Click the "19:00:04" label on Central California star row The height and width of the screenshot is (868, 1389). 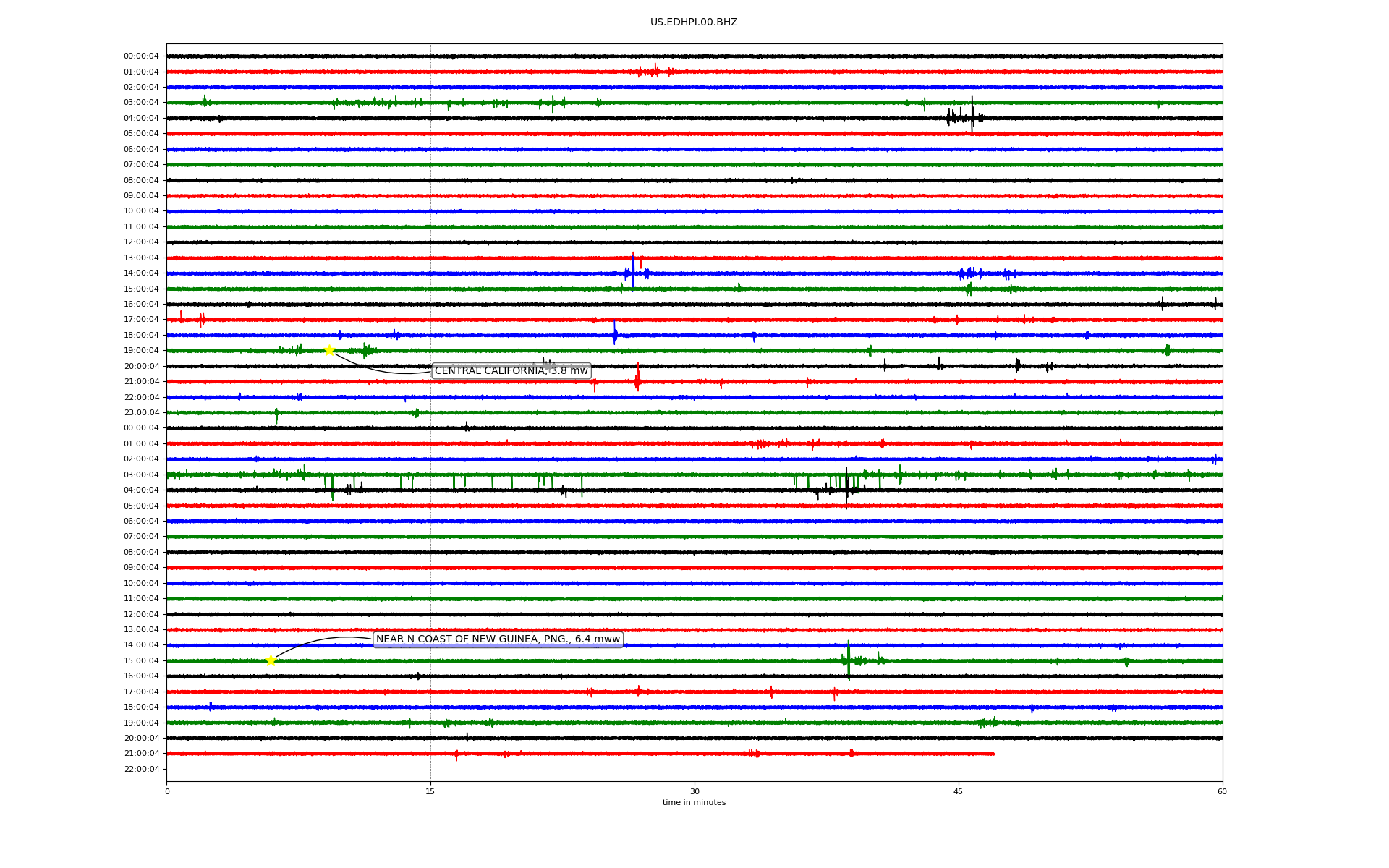(141, 351)
